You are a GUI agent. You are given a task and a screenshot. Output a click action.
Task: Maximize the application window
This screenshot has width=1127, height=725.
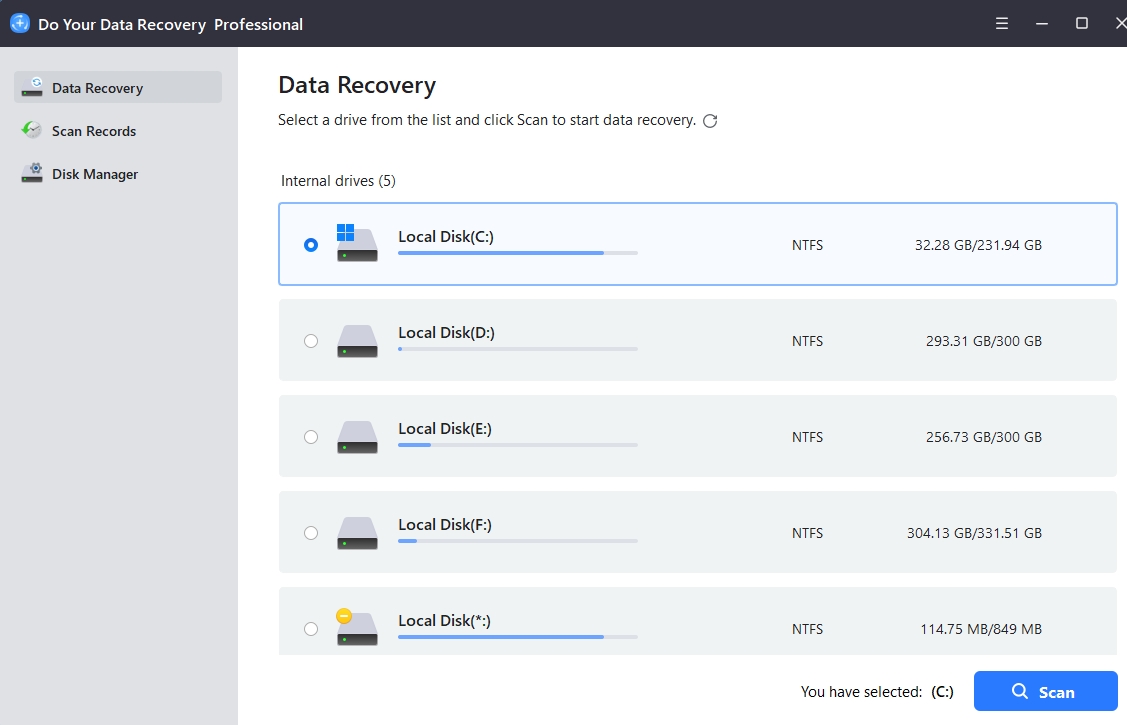pos(1081,23)
